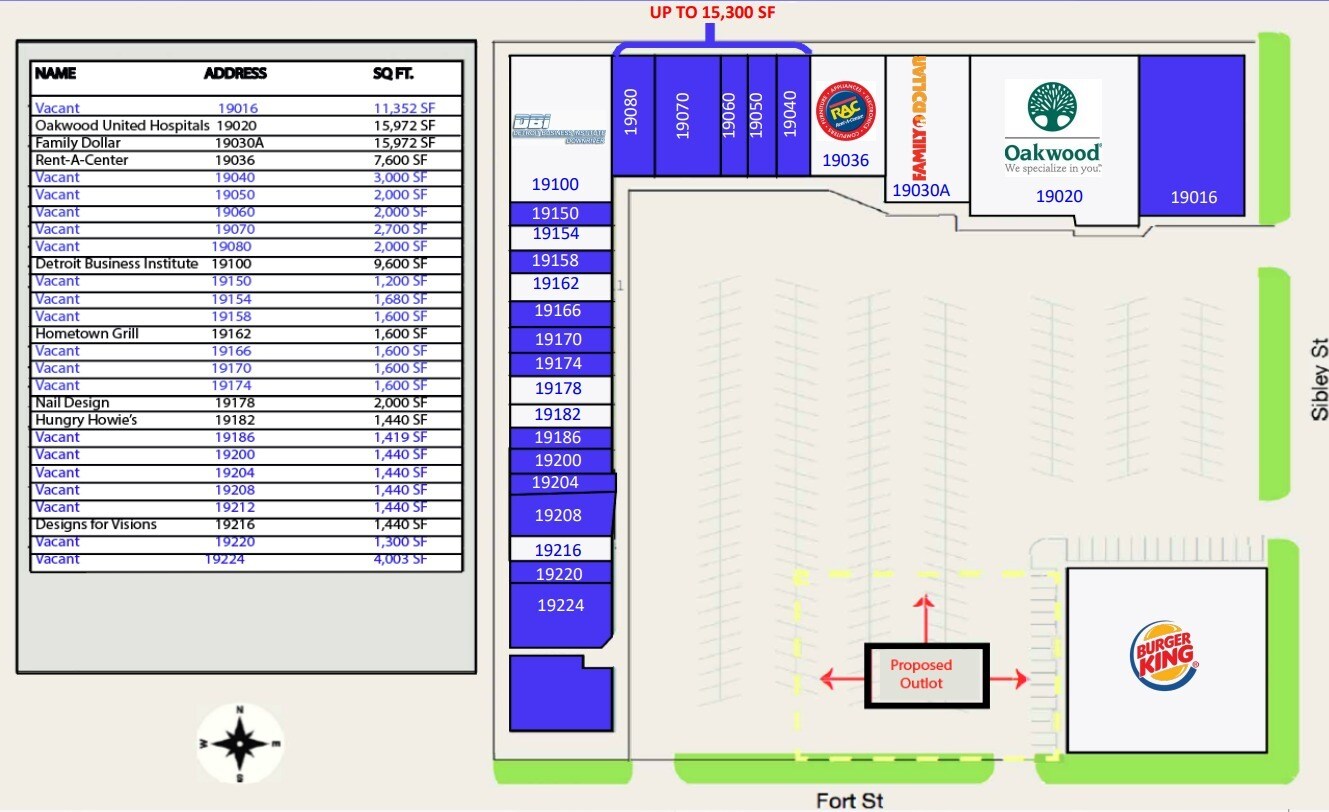This screenshot has width=1329, height=812.
Task: Select unit 19158 on the plan
Action: click(x=560, y=260)
